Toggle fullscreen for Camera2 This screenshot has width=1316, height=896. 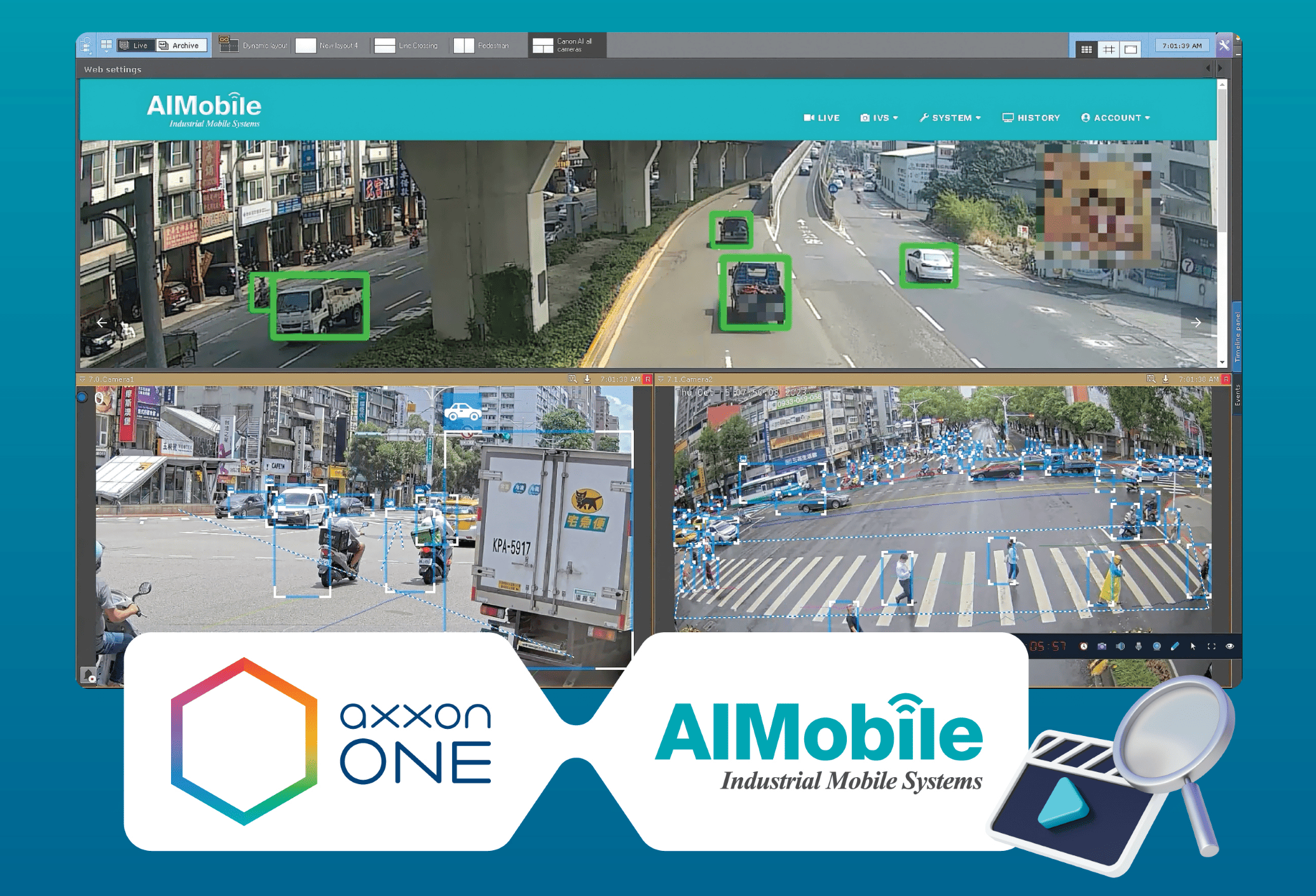[1211, 646]
